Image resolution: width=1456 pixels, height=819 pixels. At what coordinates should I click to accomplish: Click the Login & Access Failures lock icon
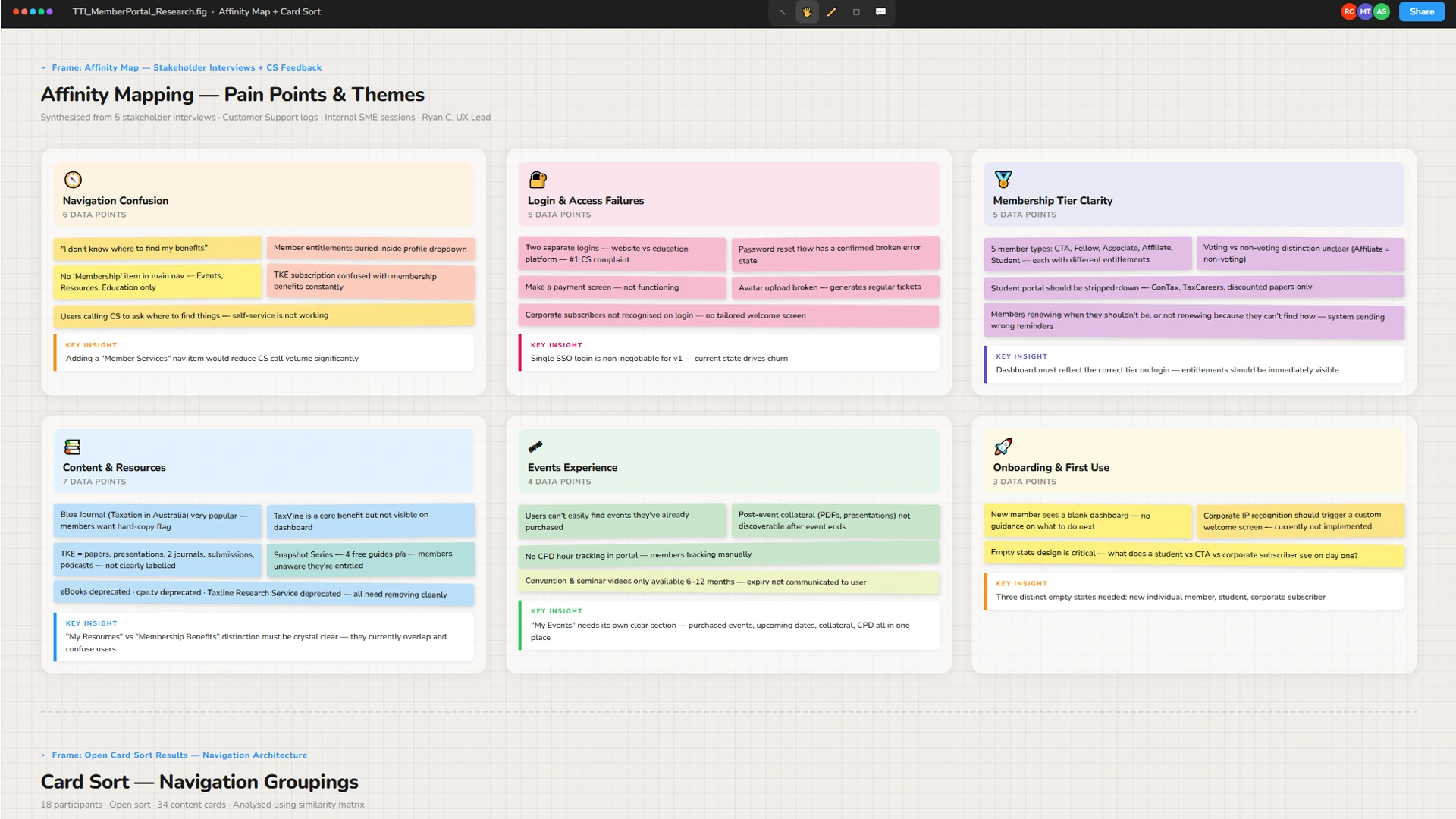click(538, 180)
